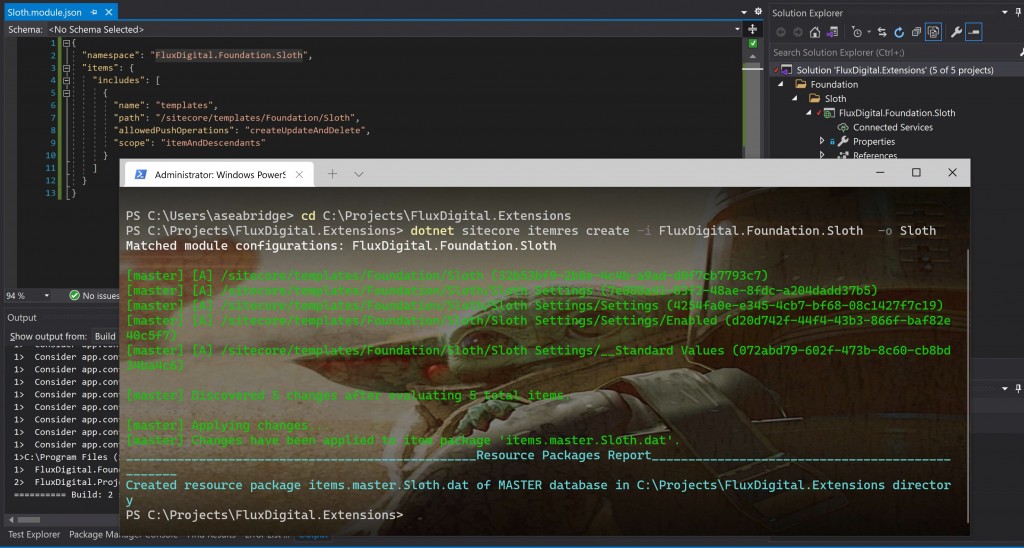This screenshot has width=1024, height=548.
Task: Collapse "includes" array at line 4
Action: click(66, 80)
